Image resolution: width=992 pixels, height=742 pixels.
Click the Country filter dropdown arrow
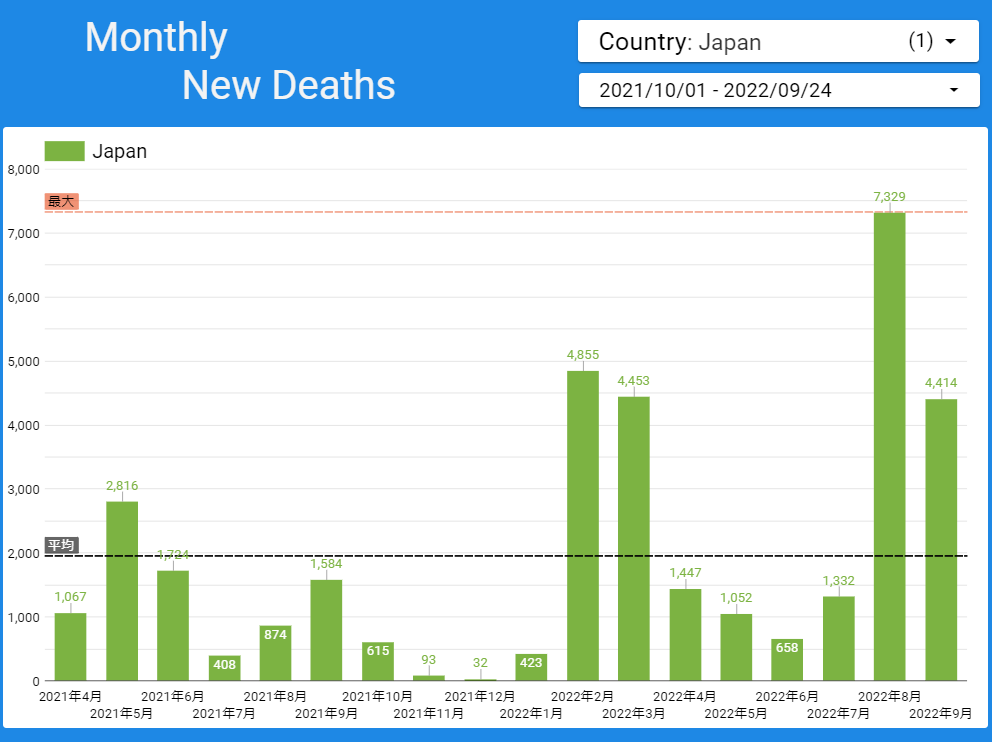950,42
